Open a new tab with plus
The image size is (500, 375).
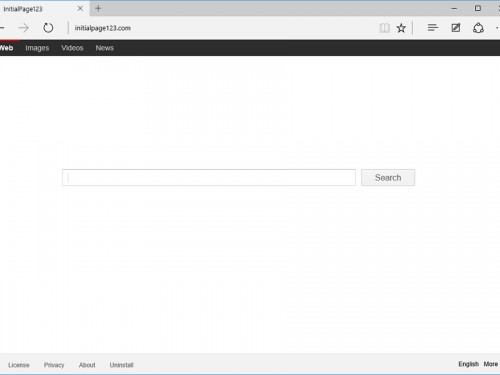pyautogui.click(x=98, y=8)
